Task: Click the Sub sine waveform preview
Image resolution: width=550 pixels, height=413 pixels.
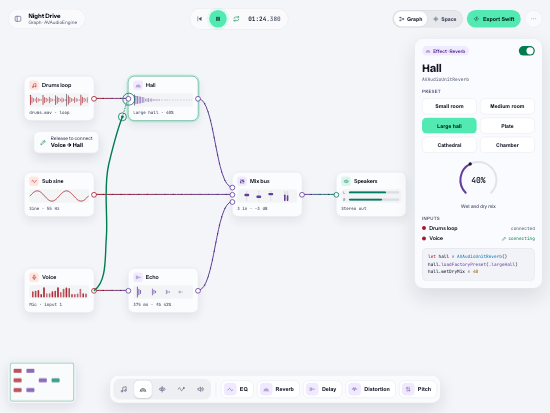Action: coord(59,196)
